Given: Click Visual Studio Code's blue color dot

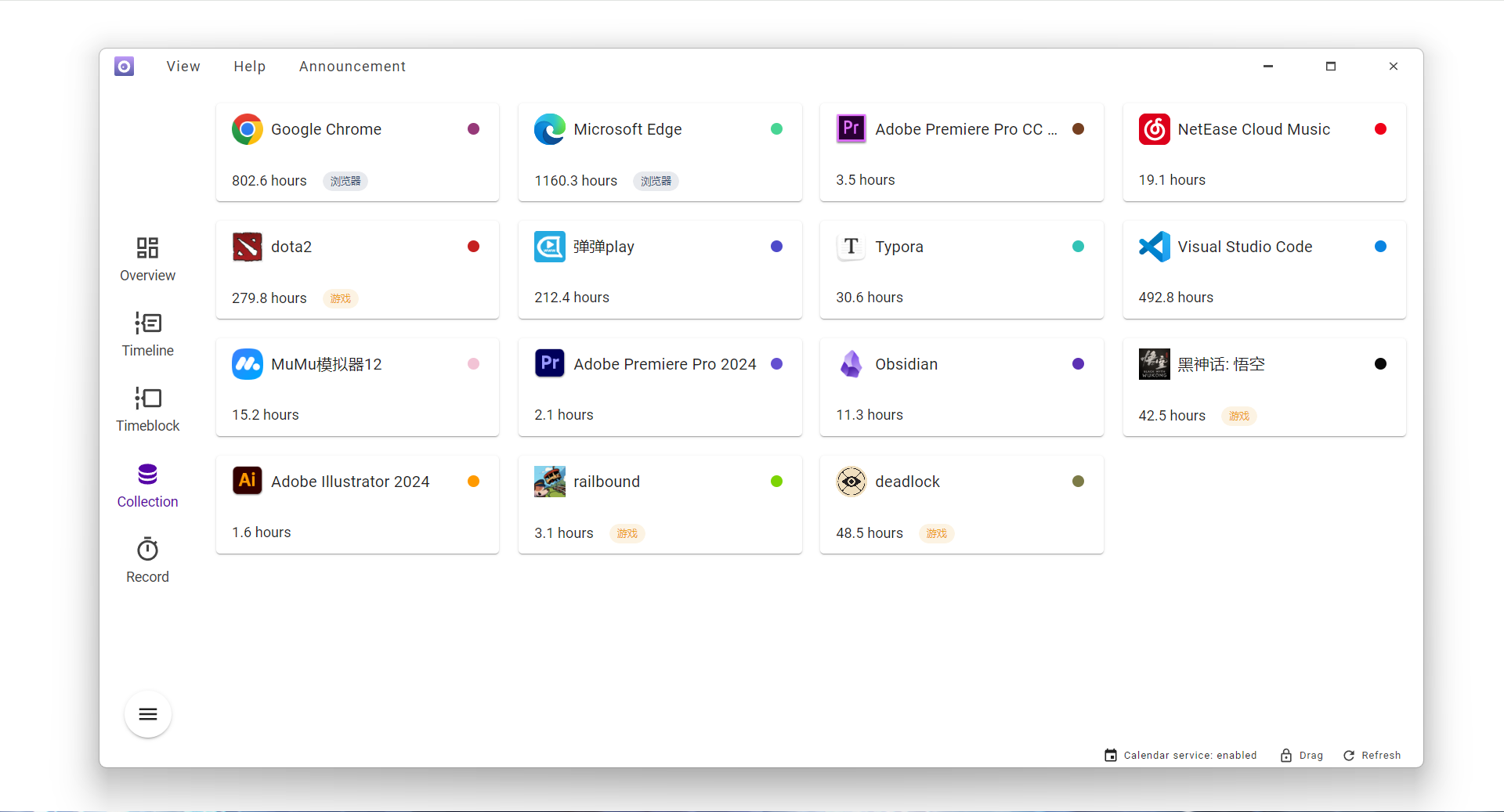Looking at the screenshot, I should click(x=1380, y=247).
